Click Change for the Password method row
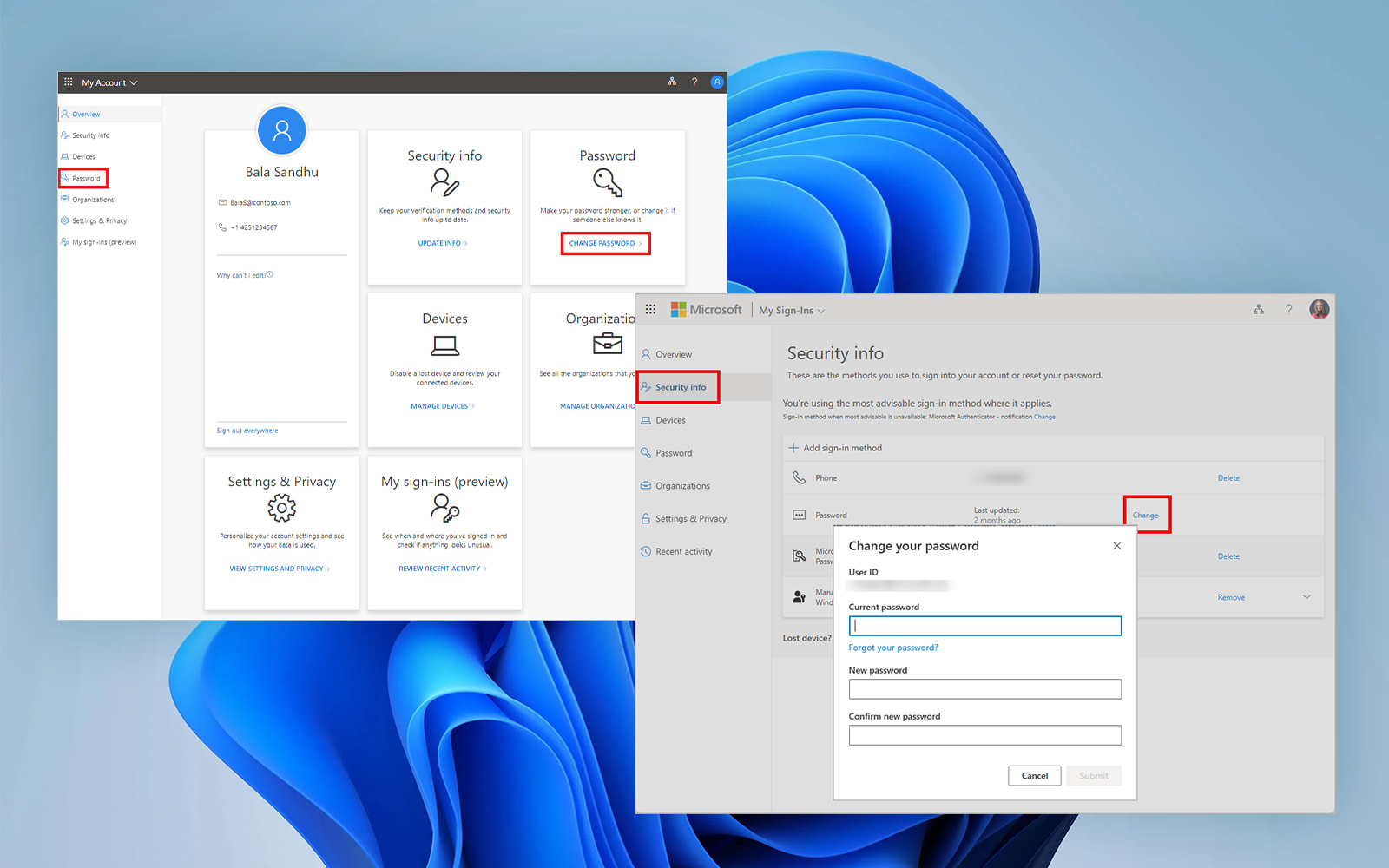Screen dimensions: 1389x868 [x=1146, y=515]
